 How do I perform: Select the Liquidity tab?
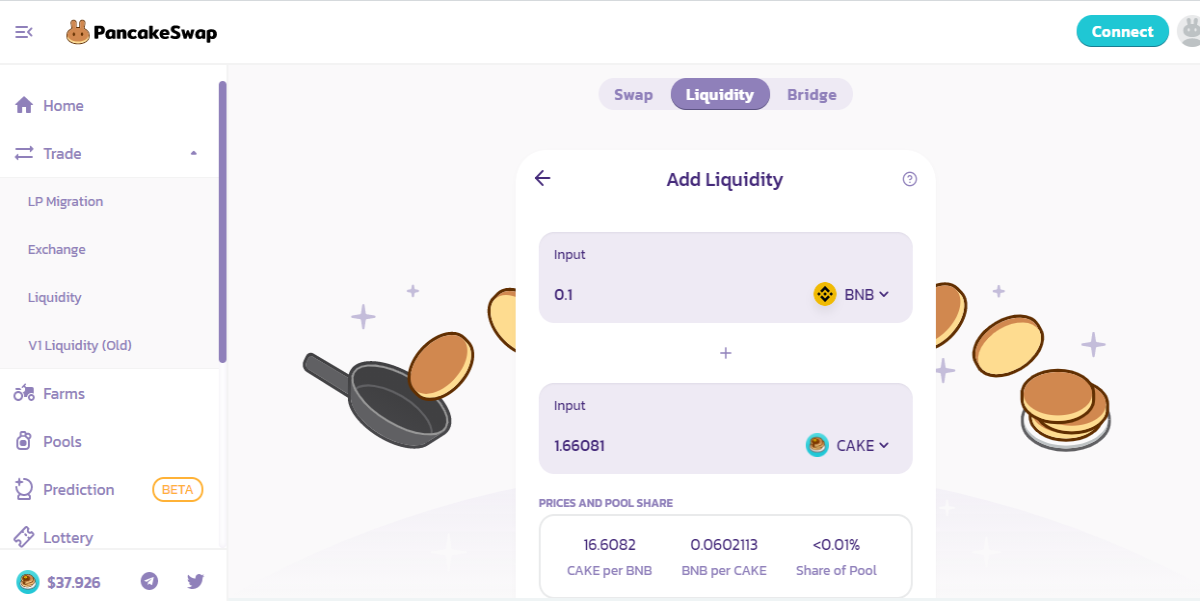click(x=720, y=94)
